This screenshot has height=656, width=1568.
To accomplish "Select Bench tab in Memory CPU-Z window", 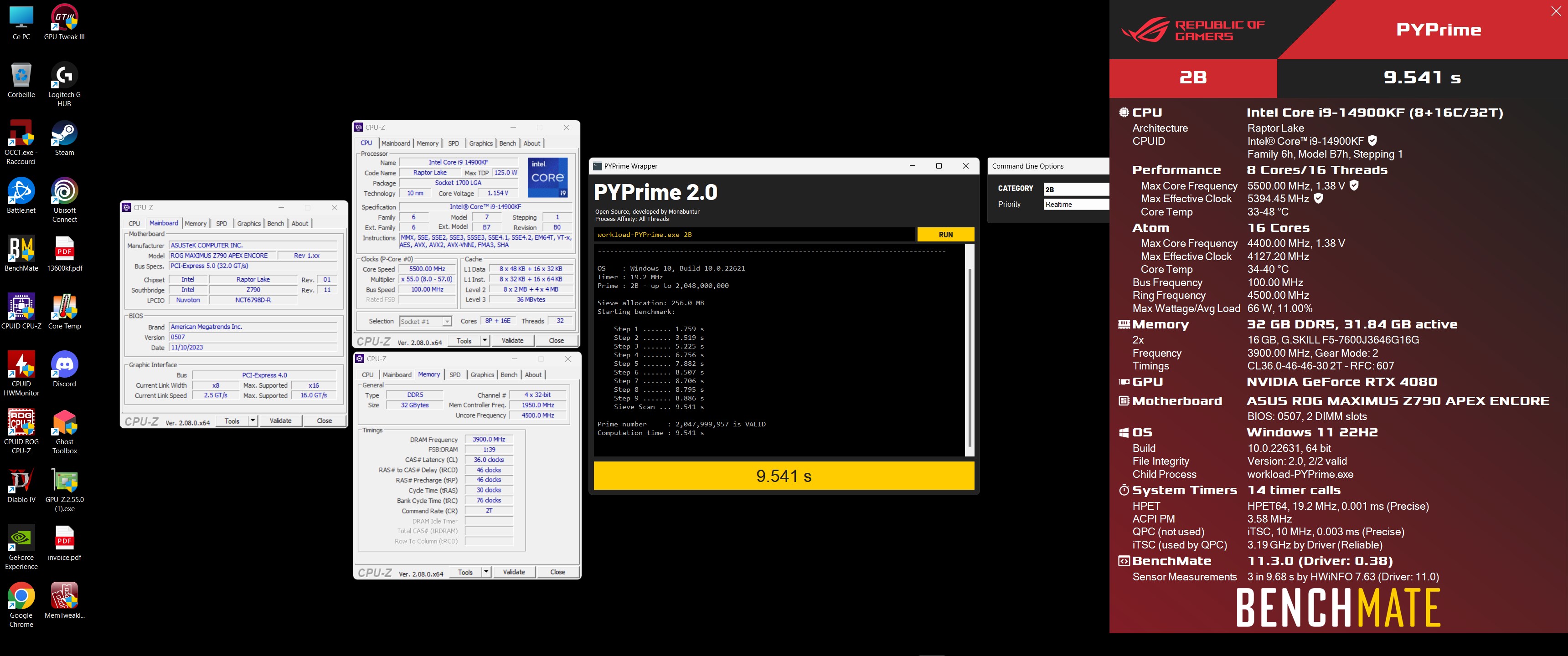I will [509, 375].
